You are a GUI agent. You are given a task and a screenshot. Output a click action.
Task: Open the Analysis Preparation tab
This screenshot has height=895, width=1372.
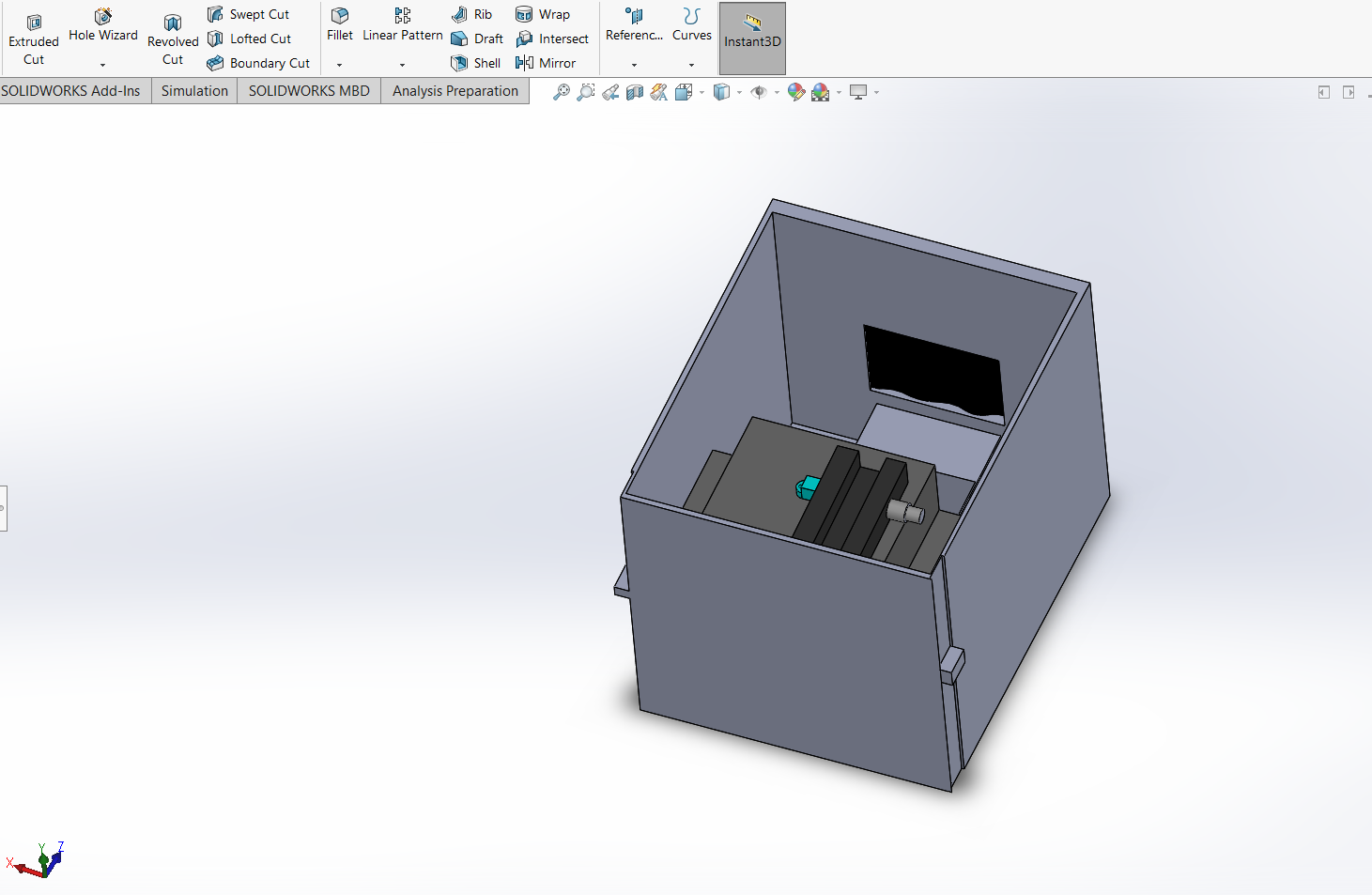[x=455, y=91]
